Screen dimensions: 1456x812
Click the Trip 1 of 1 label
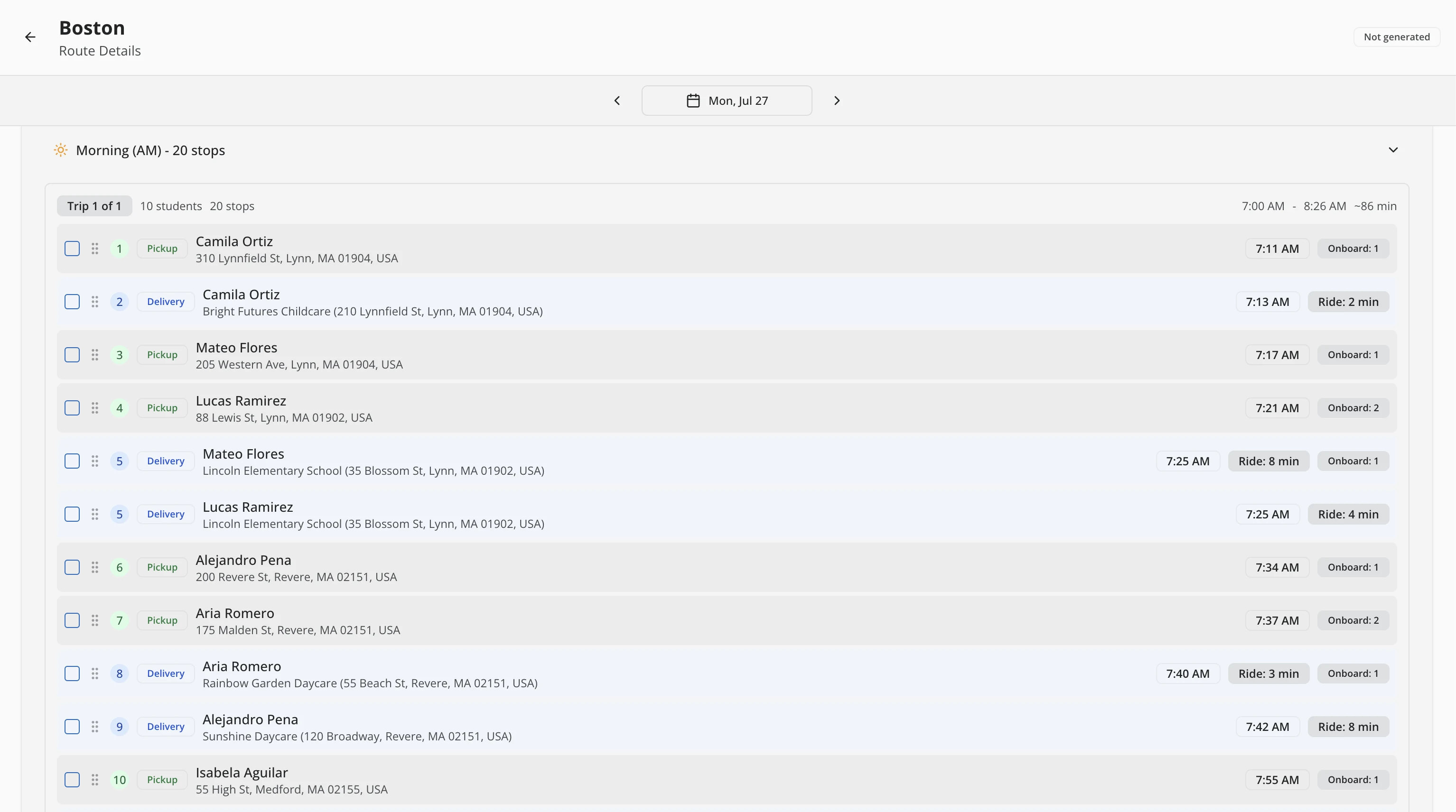pyautogui.click(x=94, y=206)
